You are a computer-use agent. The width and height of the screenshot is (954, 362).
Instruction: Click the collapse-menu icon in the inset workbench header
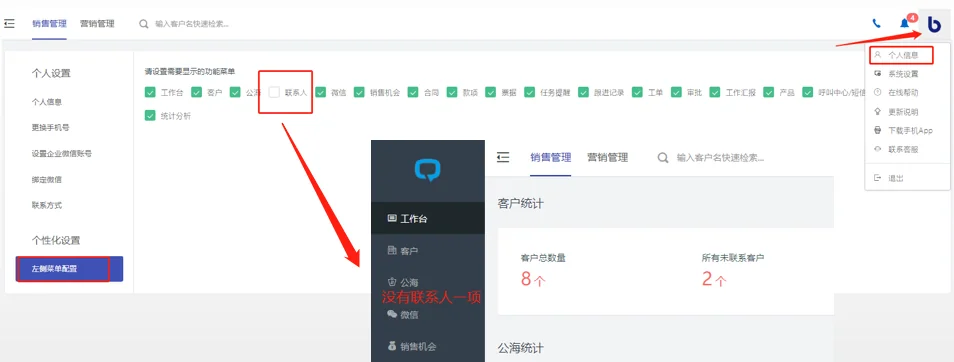(503, 158)
